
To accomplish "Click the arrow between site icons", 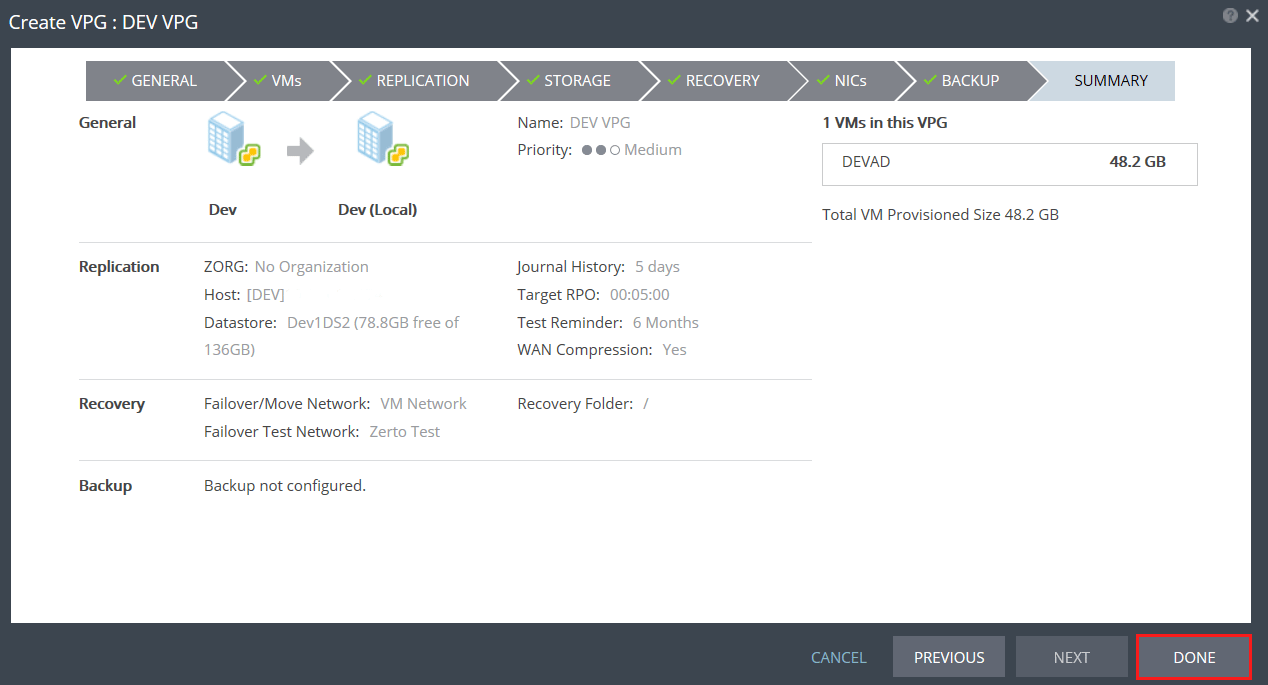I will 300,151.
